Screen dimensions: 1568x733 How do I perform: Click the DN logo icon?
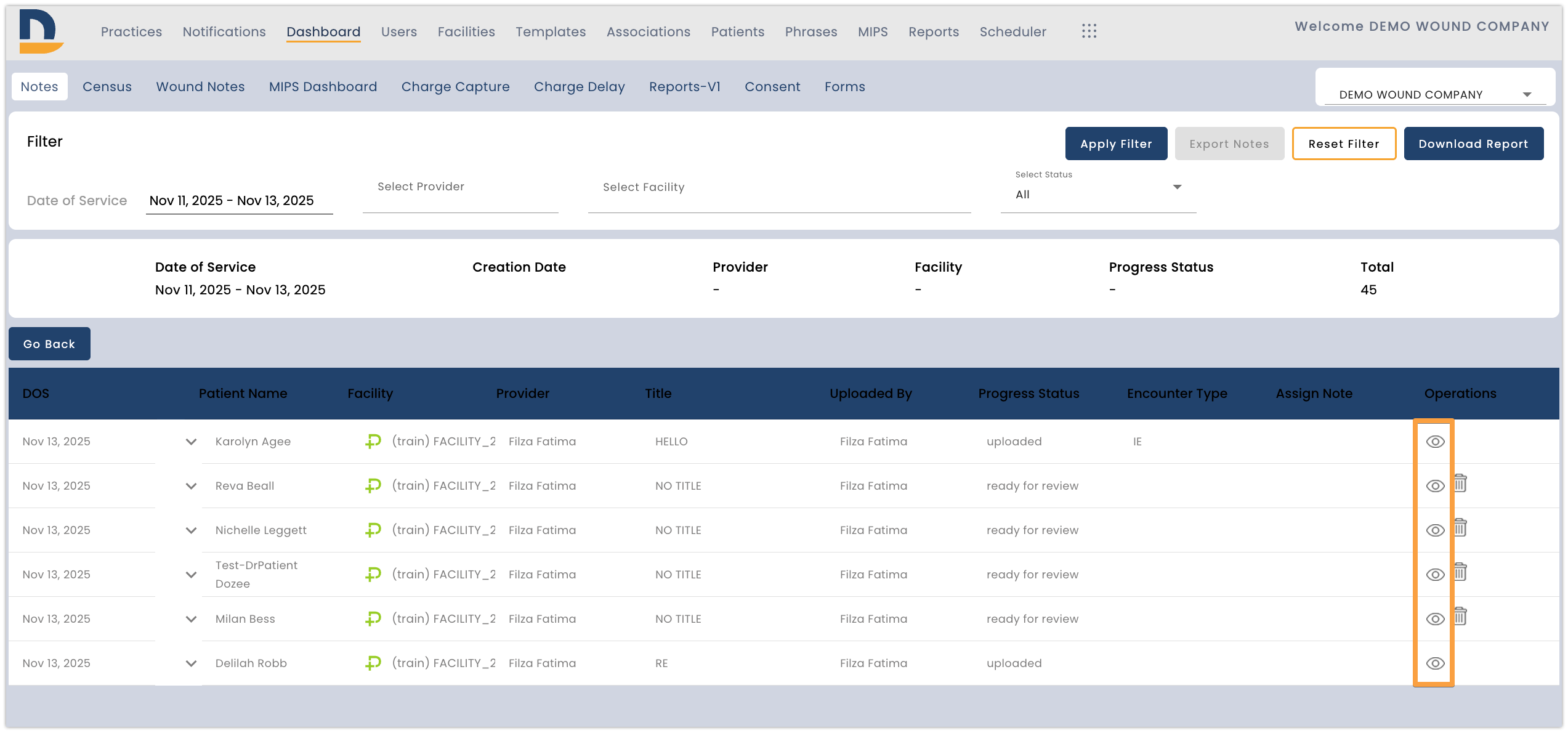pos(41,31)
